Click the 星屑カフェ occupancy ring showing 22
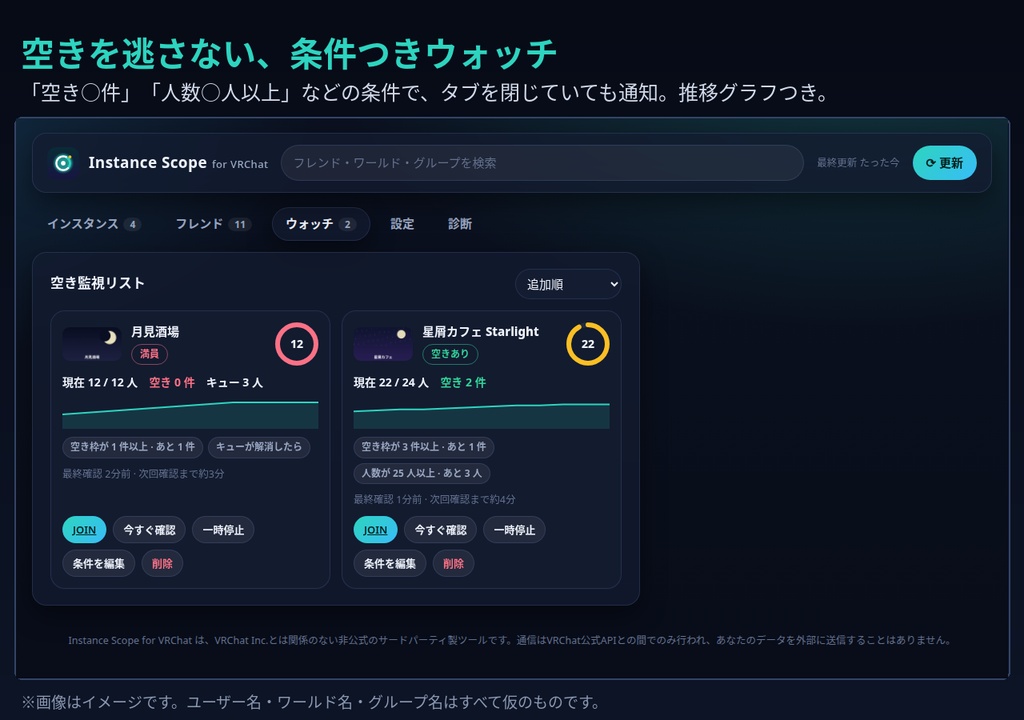 [588, 344]
